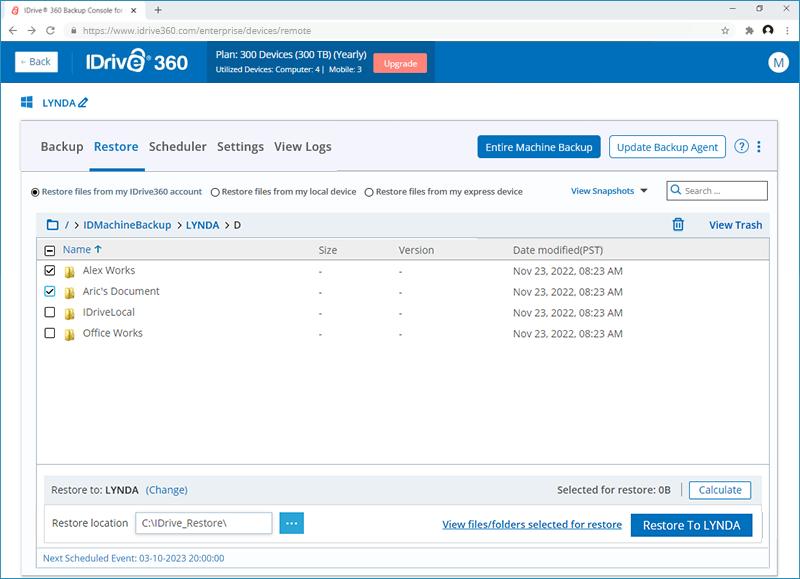Click the Next Scheduled Event text
Viewport: 800px width, 579px height.
(x=133, y=558)
